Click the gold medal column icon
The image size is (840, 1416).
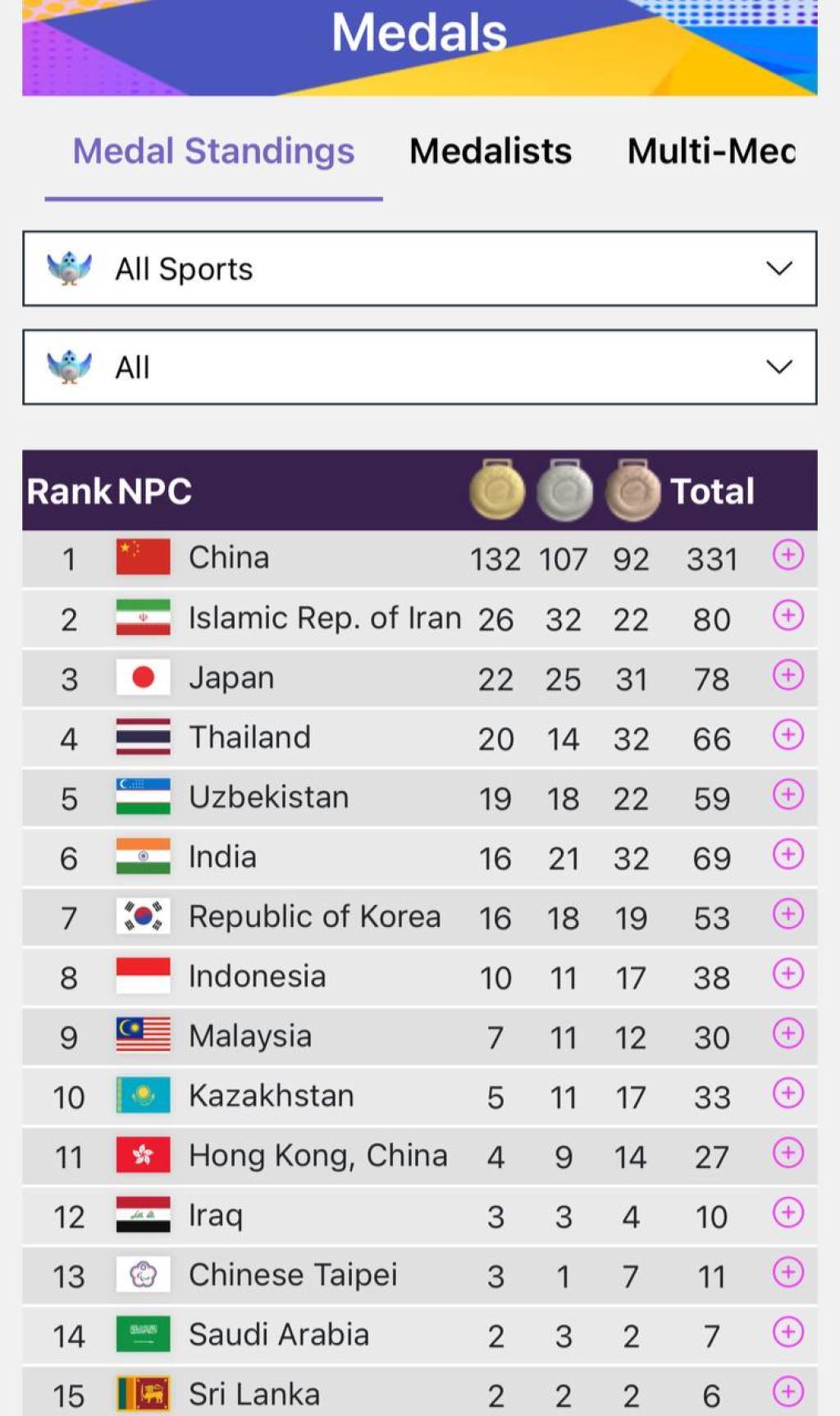[497, 491]
